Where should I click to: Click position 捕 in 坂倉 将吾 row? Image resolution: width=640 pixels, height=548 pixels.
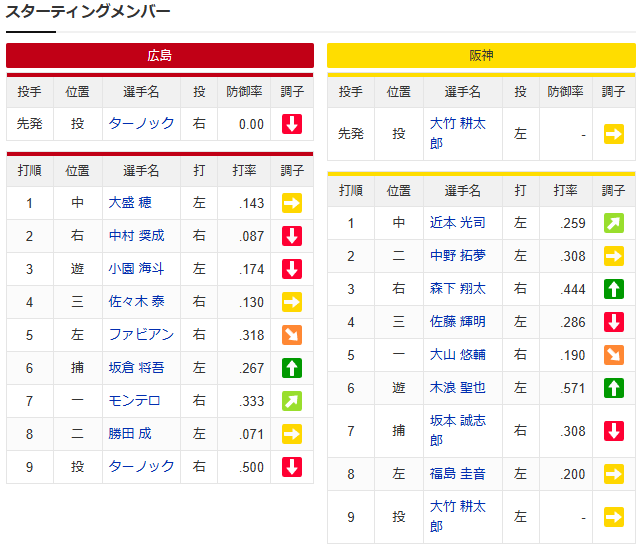pyautogui.click(x=77, y=368)
